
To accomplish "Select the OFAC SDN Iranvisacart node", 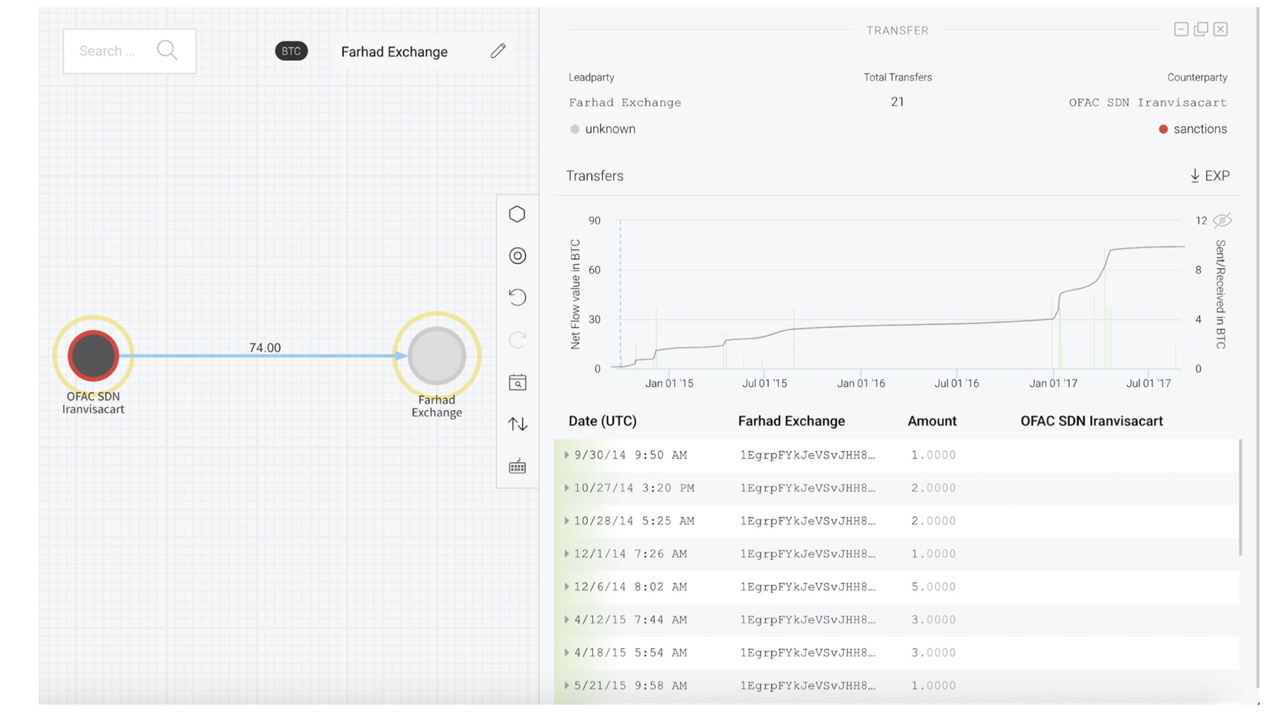I will (x=93, y=356).
